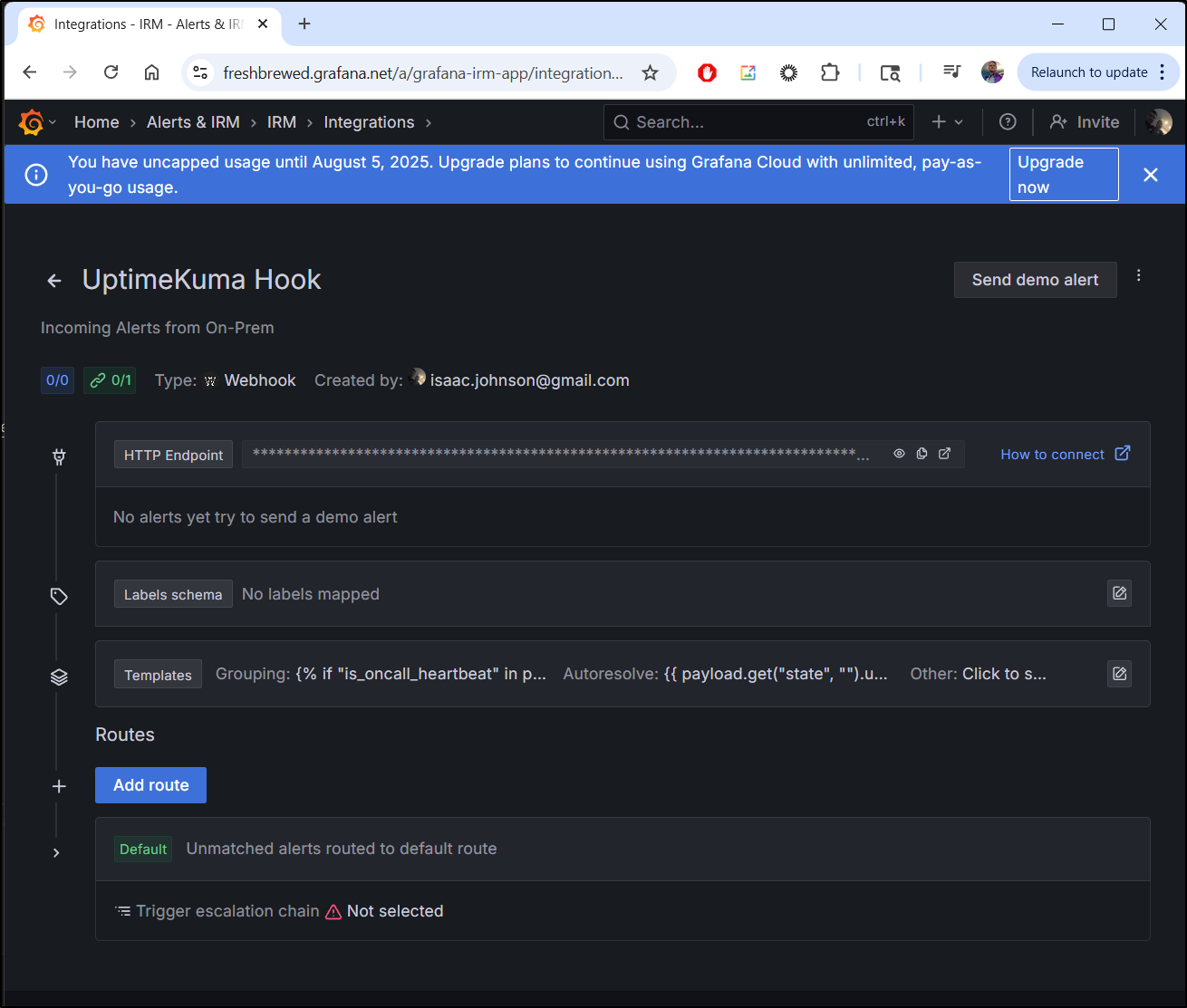Open the Grouping template text

coord(381,674)
